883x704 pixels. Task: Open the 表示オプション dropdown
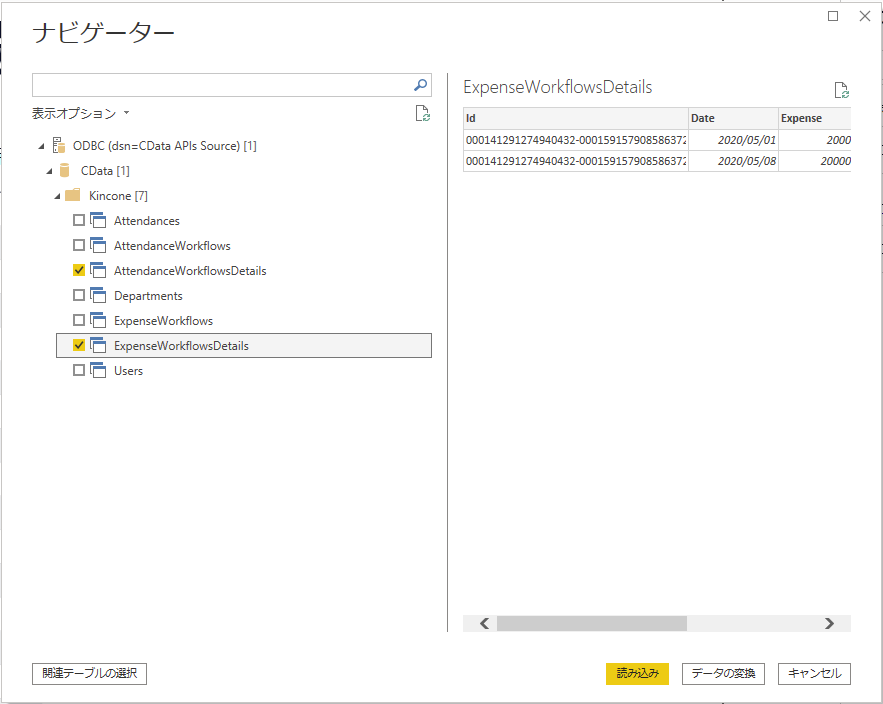81,113
